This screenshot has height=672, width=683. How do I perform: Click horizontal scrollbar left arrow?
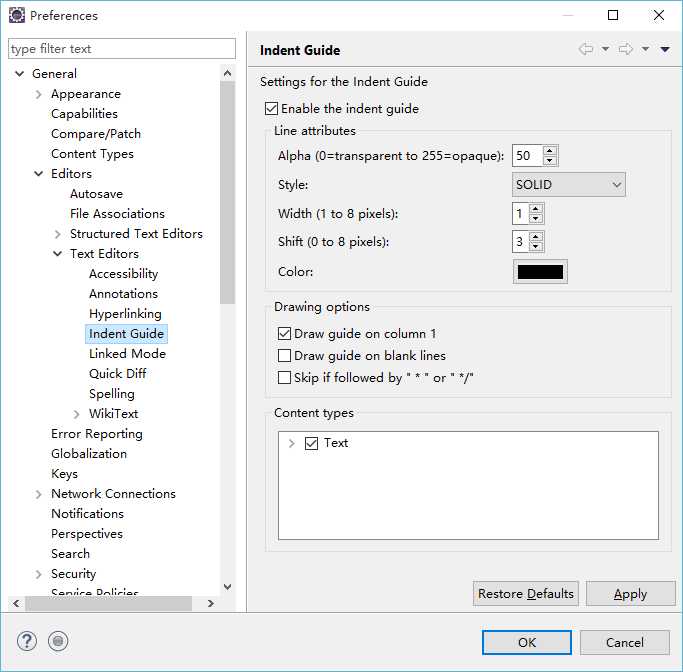click(x=16, y=603)
